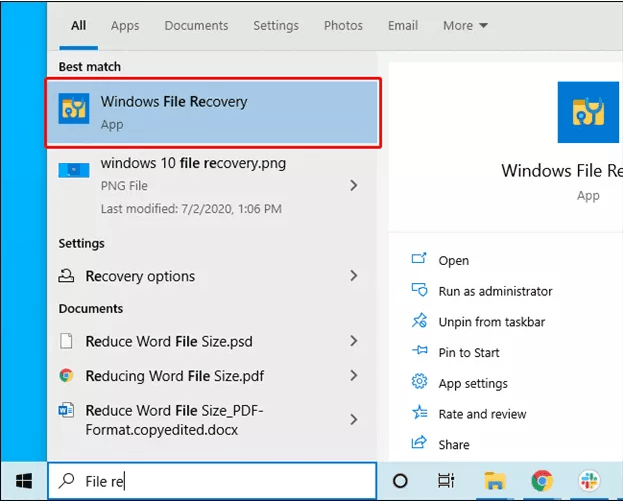Open Recovery options setting
The height and width of the screenshot is (503, 623).
click(212, 276)
